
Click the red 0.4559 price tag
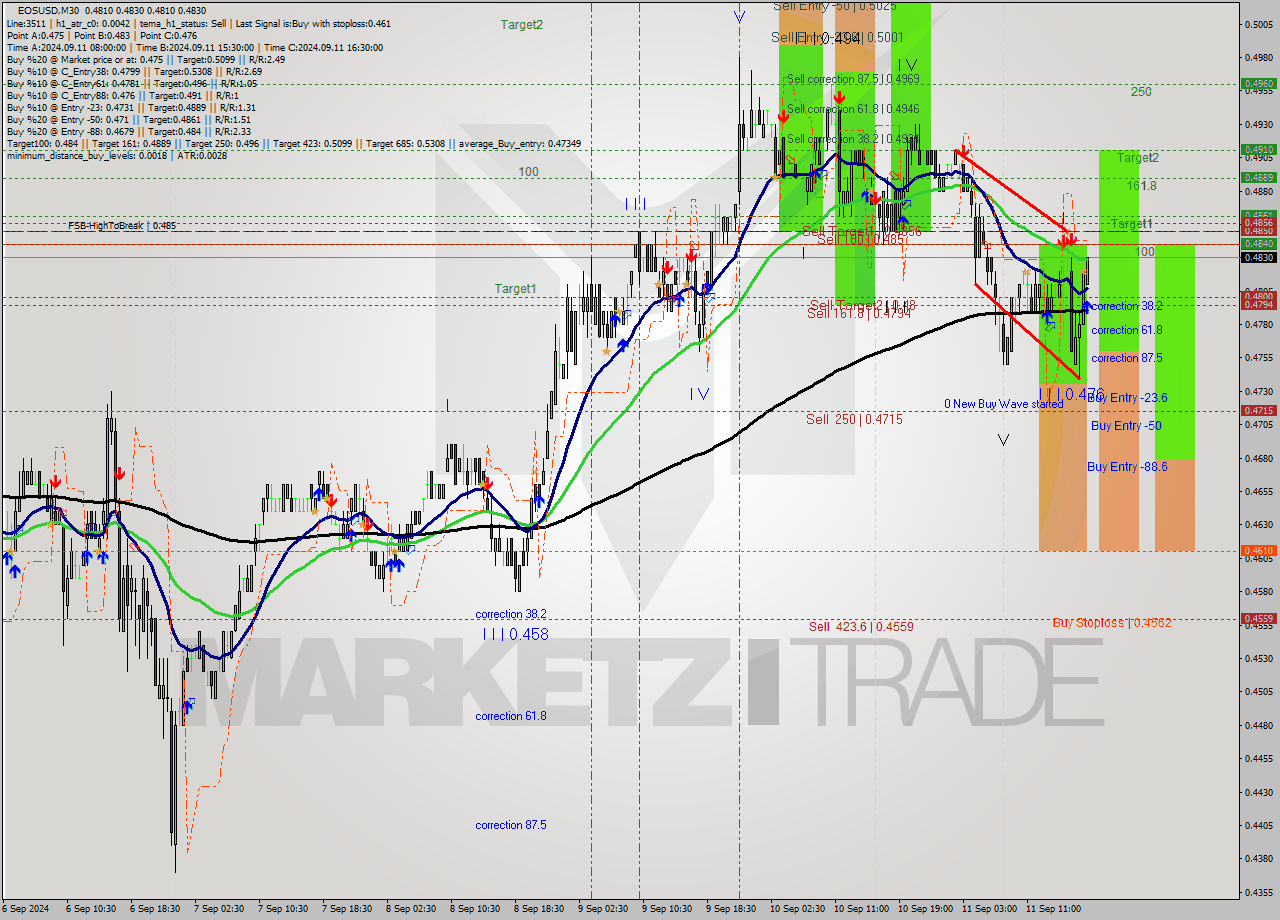pyautogui.click(x=1258, y=618)
